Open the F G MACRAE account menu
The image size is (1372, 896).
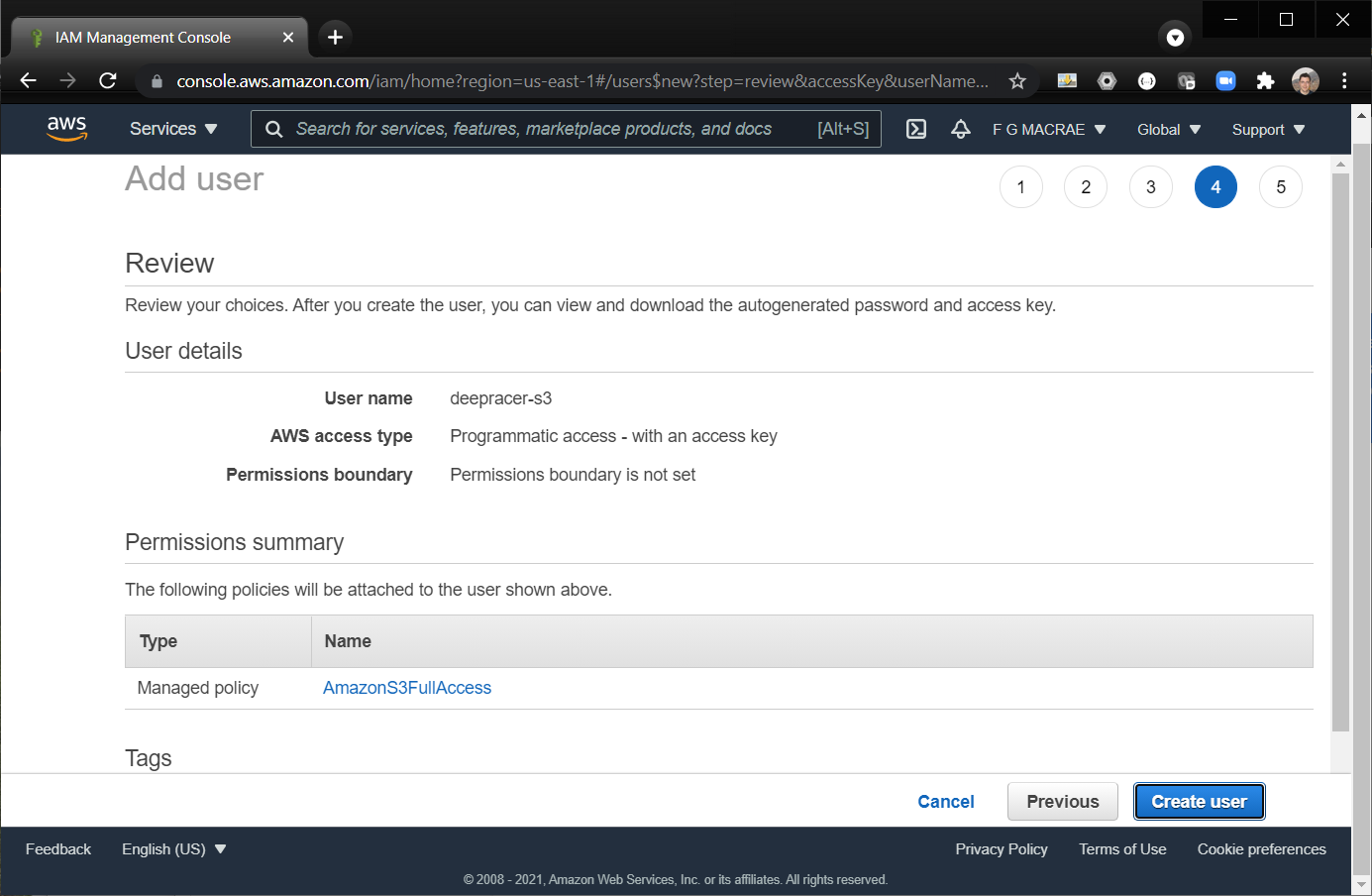point(1049,129)
